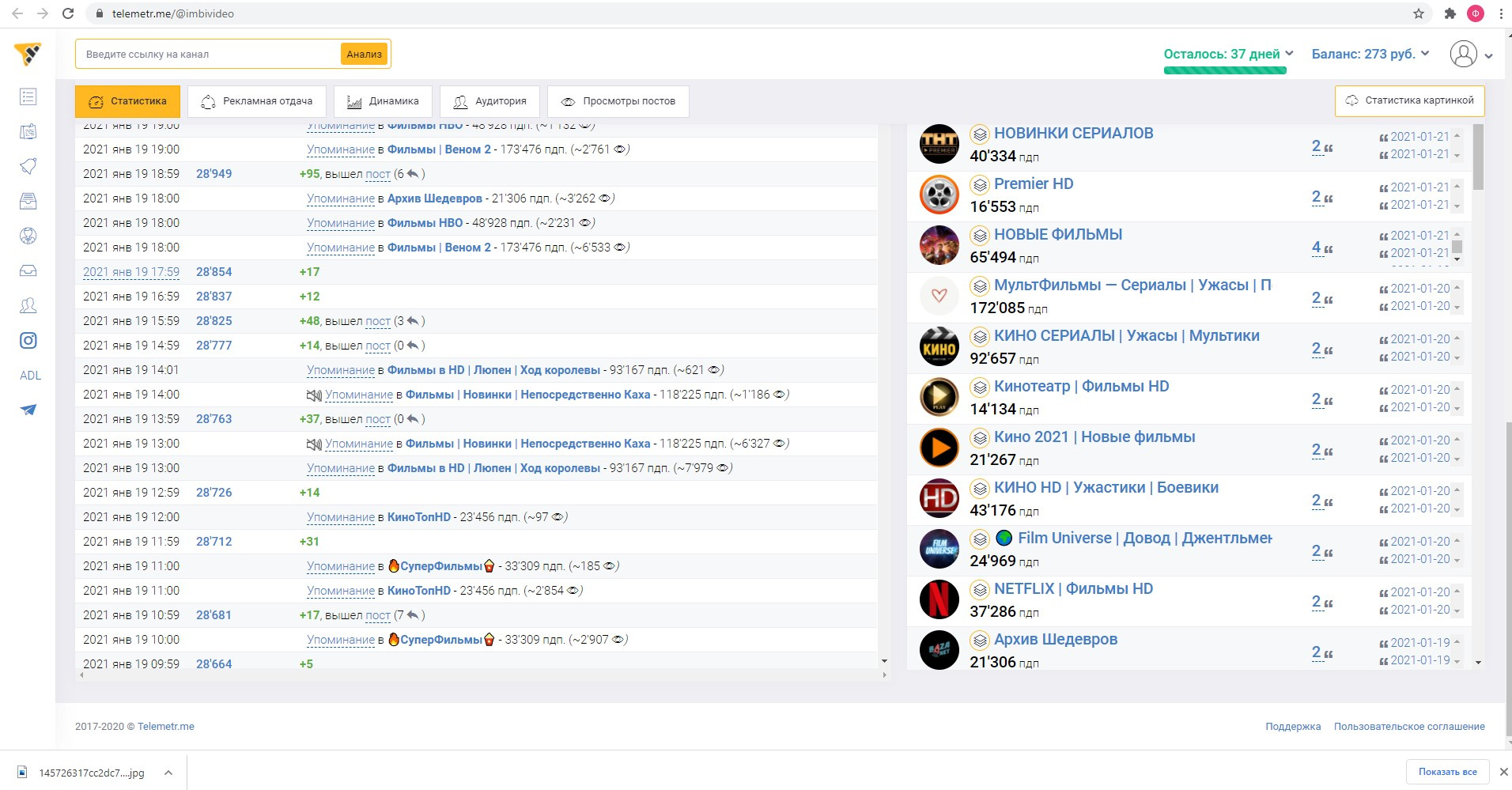Switch to the Аудитория tab
Screen dimensions: 1512x790
click(490, 101)
